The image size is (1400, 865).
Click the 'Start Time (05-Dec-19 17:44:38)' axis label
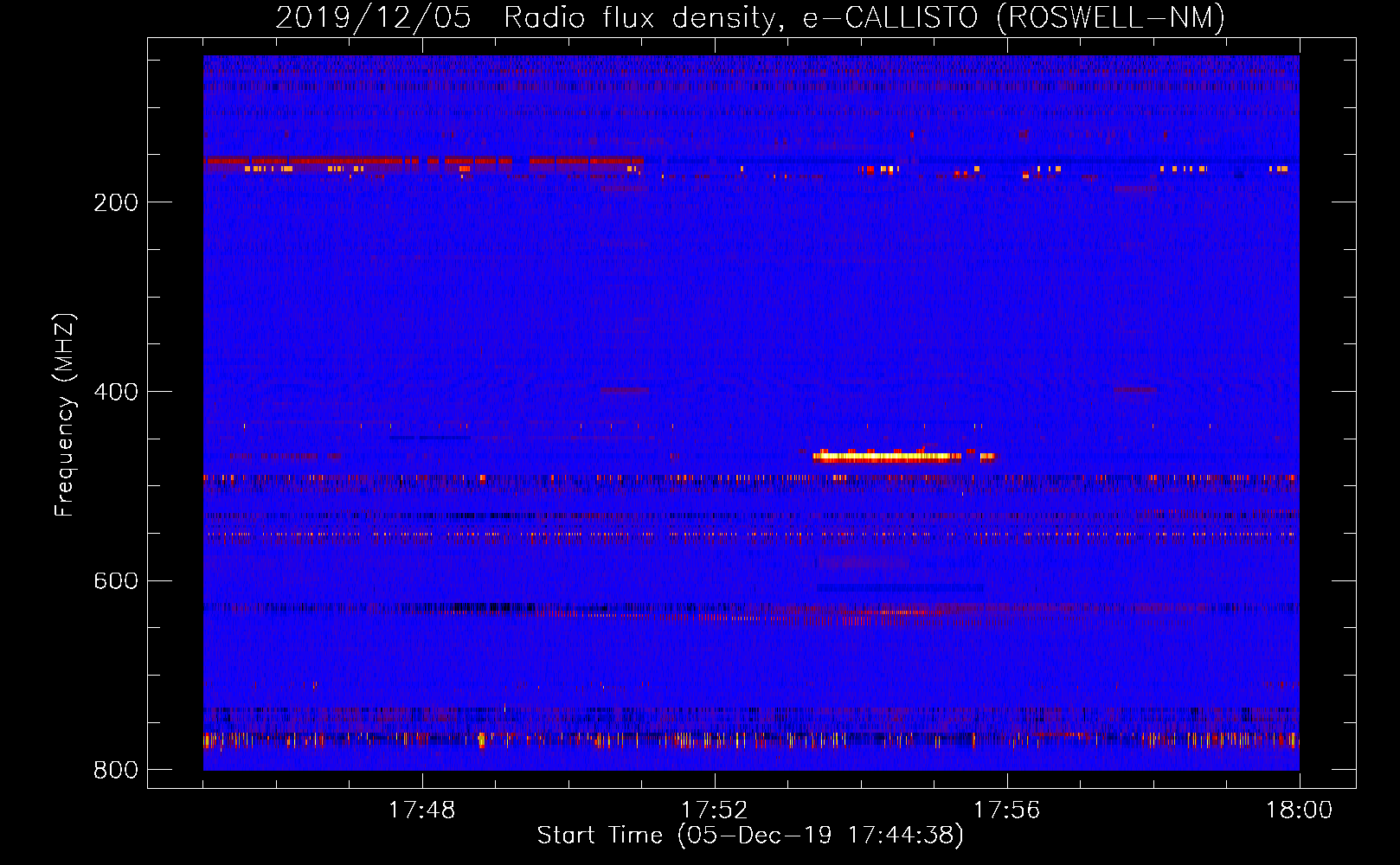tap(750, 836)
